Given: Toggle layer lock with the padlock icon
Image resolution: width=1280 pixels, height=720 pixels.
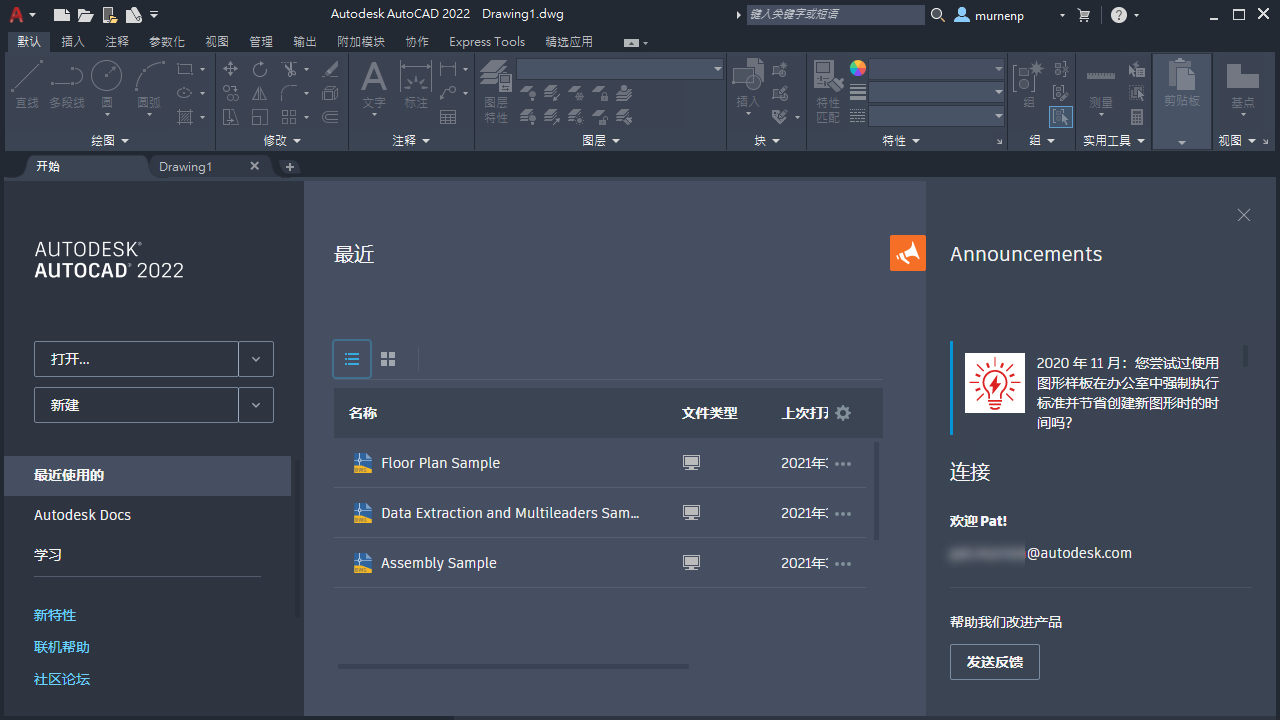Looking at the screenshot, I should 603,95.
